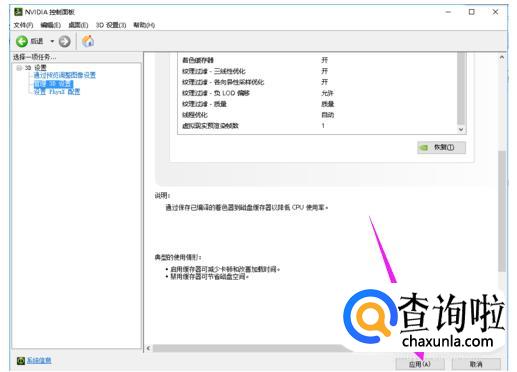The width and height of the screenshot is (517, 372).
Task: Open the 3D 设置 menu in menu bar
Action: tap(111, 25)
